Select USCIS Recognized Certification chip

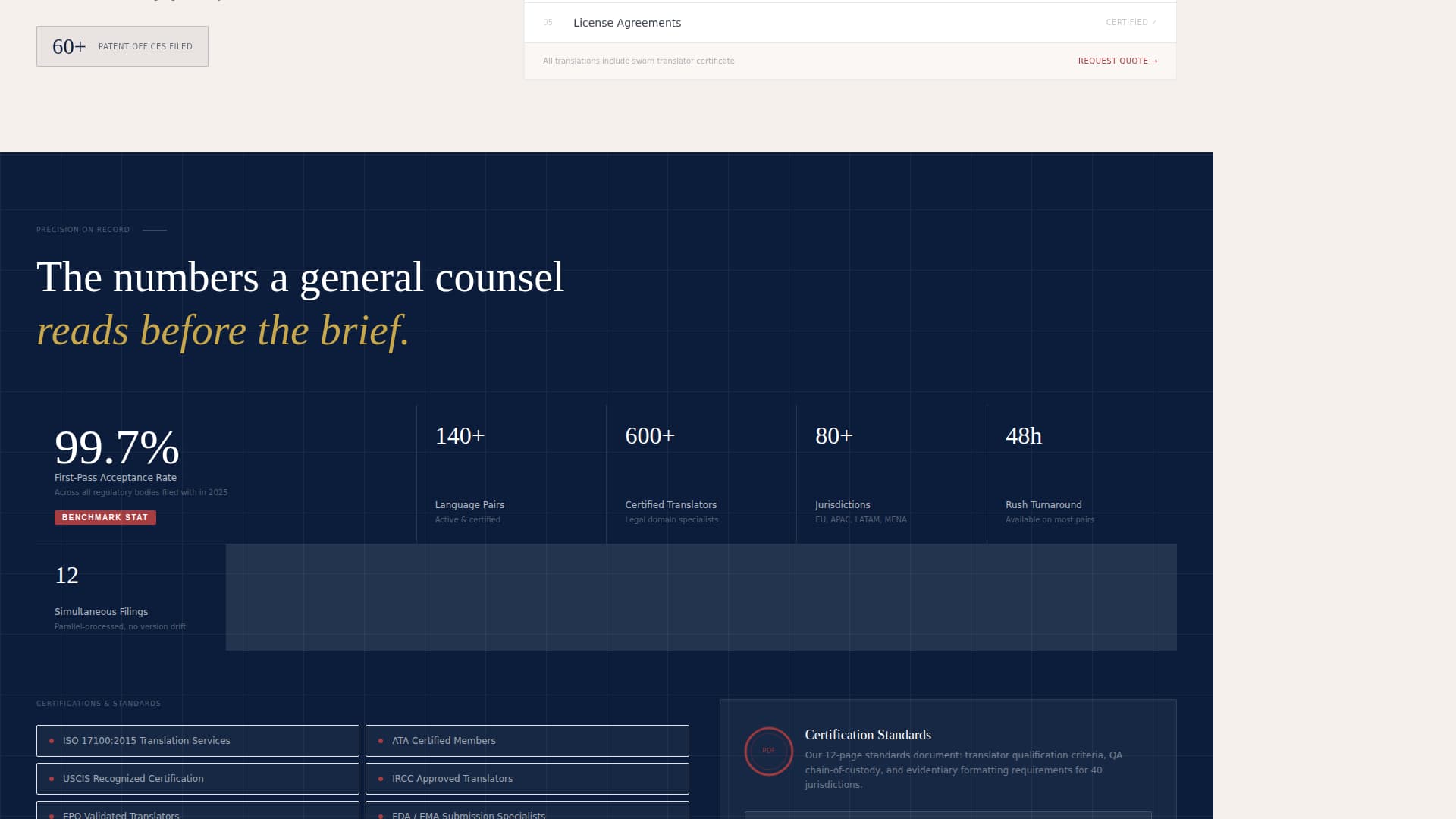pyautogui.click(x=197, y=779)
